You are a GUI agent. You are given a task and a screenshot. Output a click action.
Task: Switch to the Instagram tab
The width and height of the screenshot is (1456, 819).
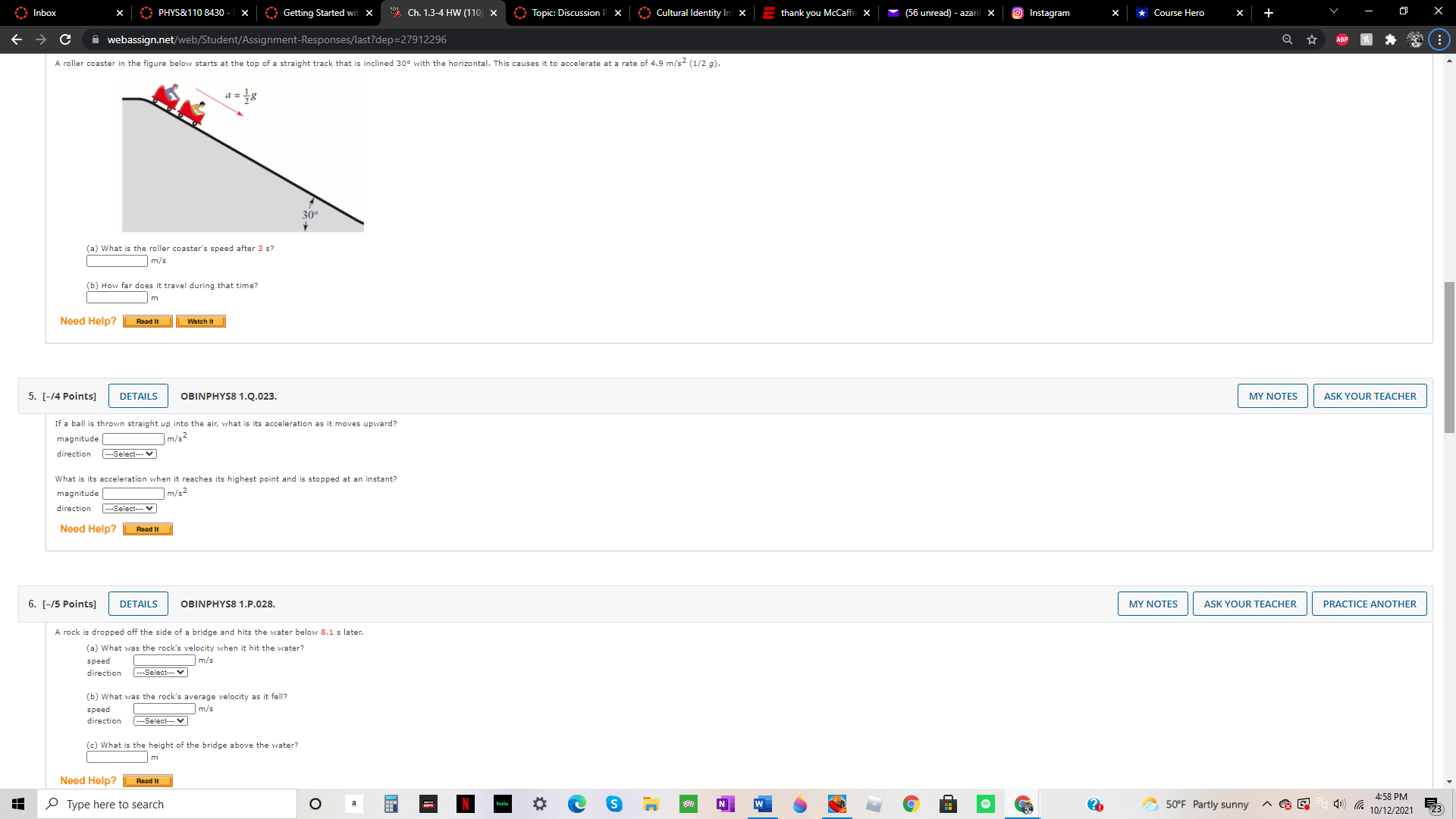(x=1050, y=13)
